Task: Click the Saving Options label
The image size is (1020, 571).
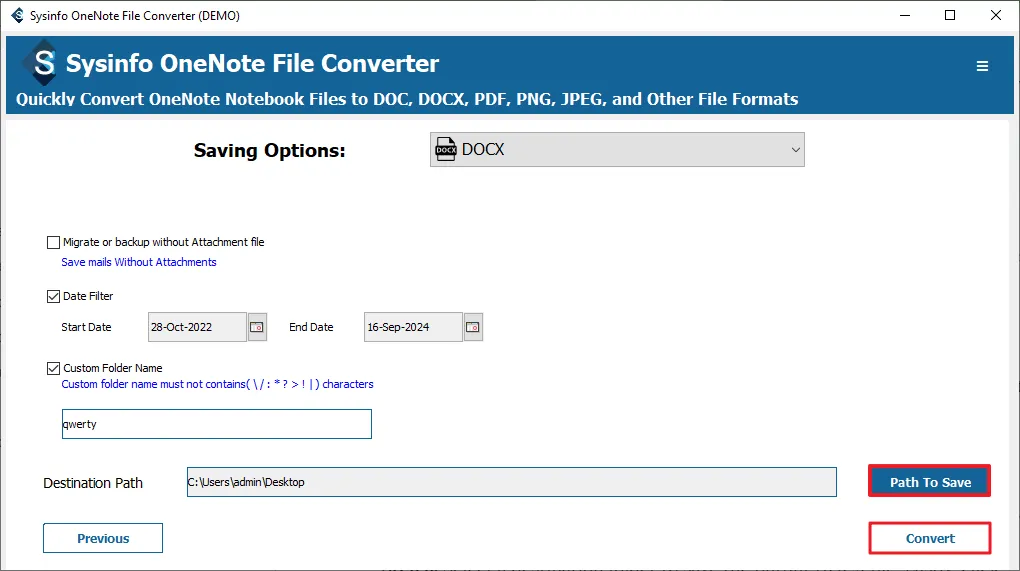Action: point(269,151)
